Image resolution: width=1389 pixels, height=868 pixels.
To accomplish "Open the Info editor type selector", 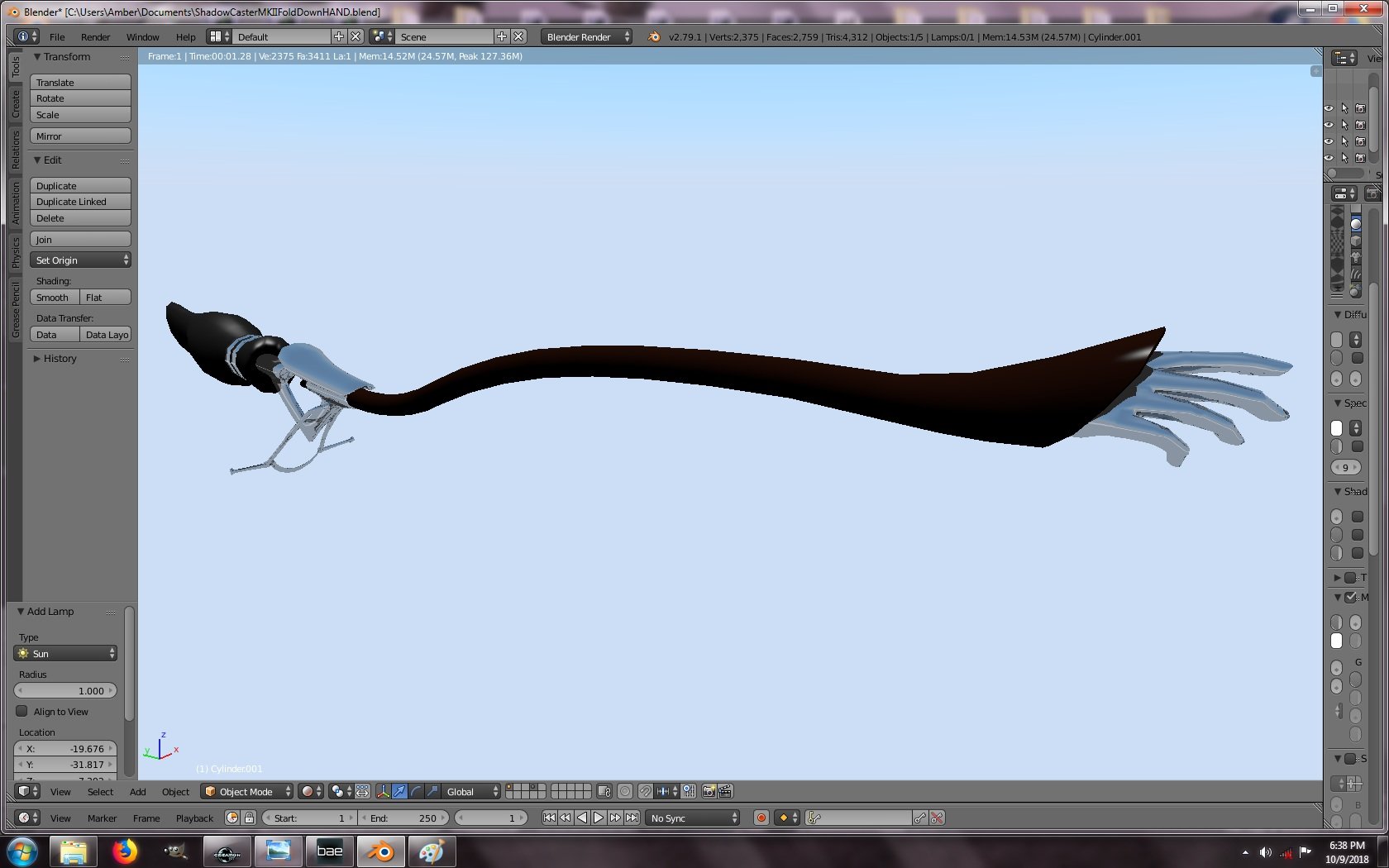I will pyautogui.click(x=27, y=36).
